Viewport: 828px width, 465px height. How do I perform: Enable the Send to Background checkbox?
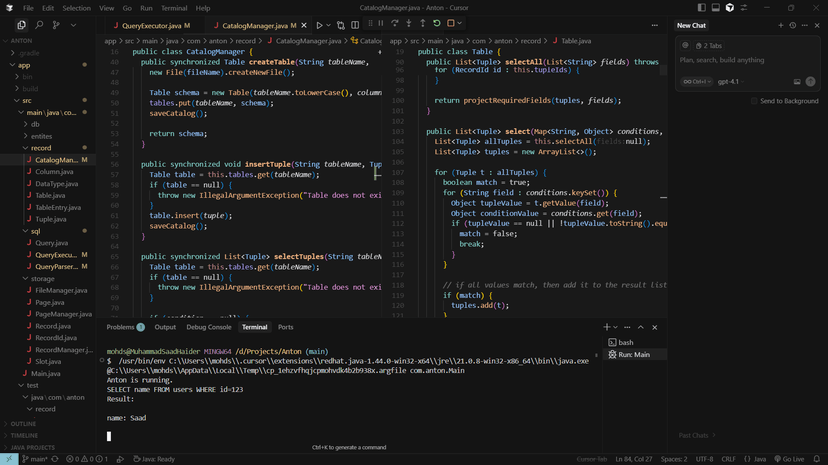(x=754, y=101)
